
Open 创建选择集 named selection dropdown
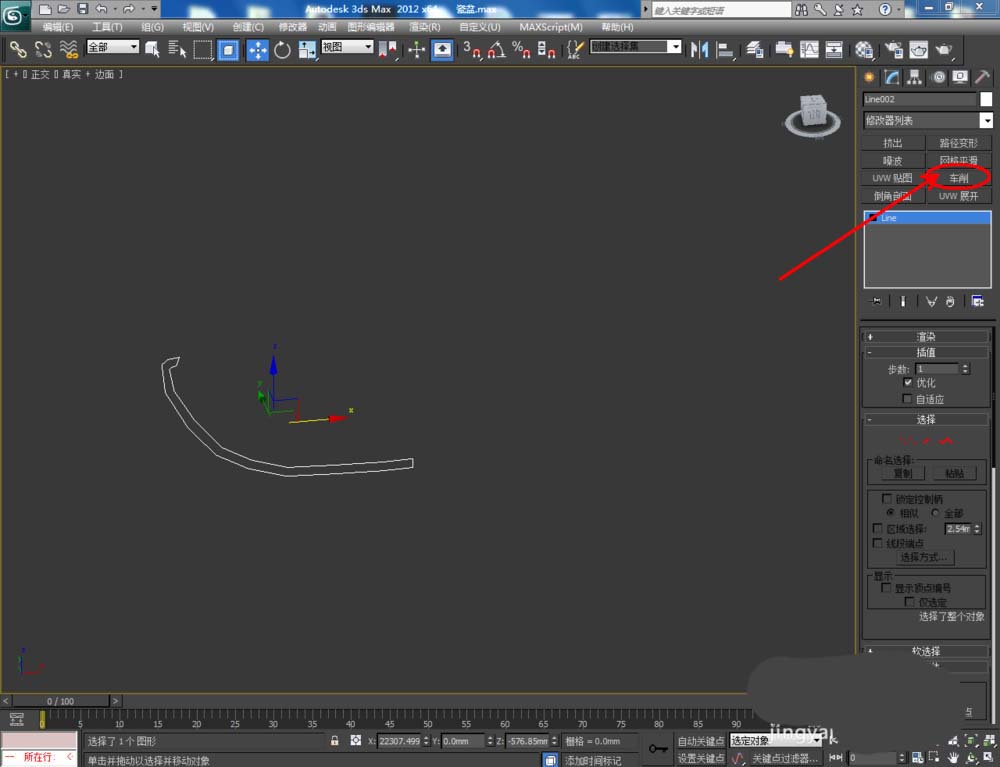click(x=636, y=47)
